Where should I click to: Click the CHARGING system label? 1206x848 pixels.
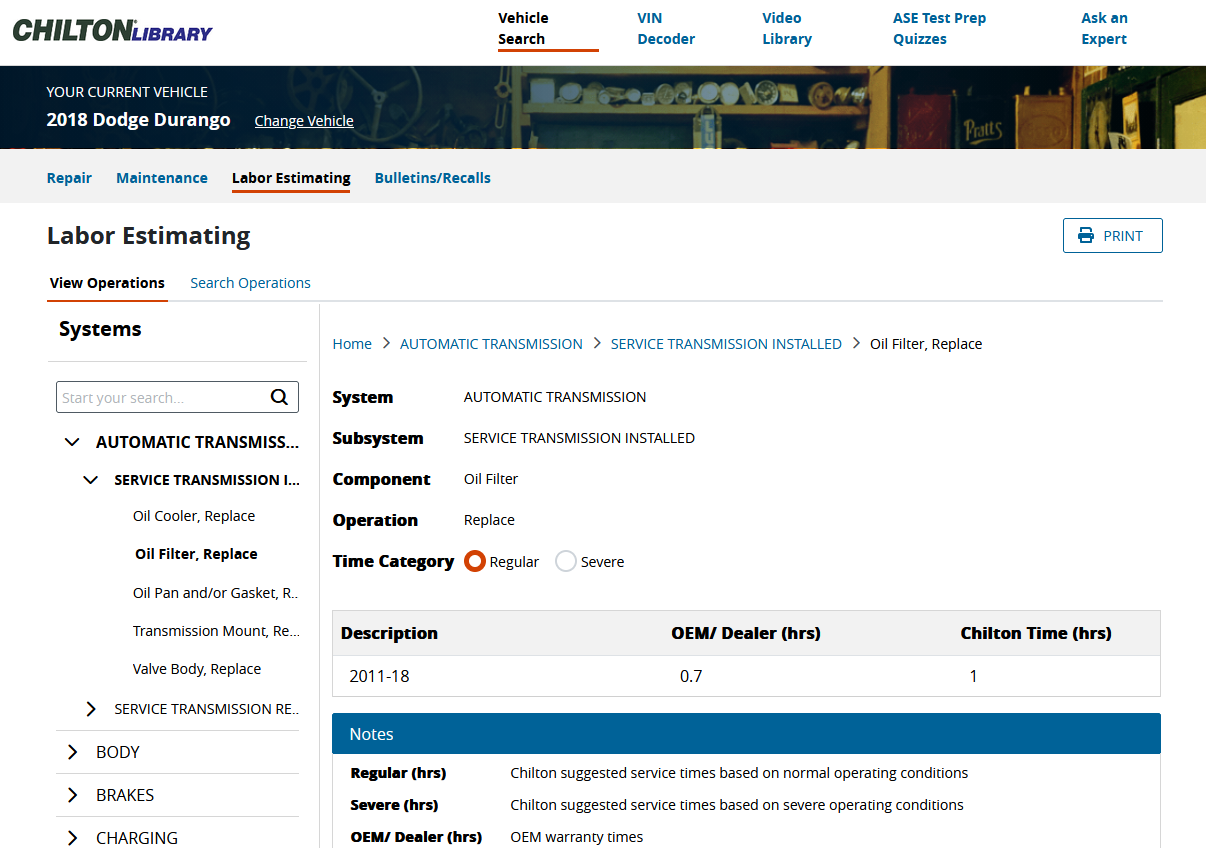pos(137,838)
